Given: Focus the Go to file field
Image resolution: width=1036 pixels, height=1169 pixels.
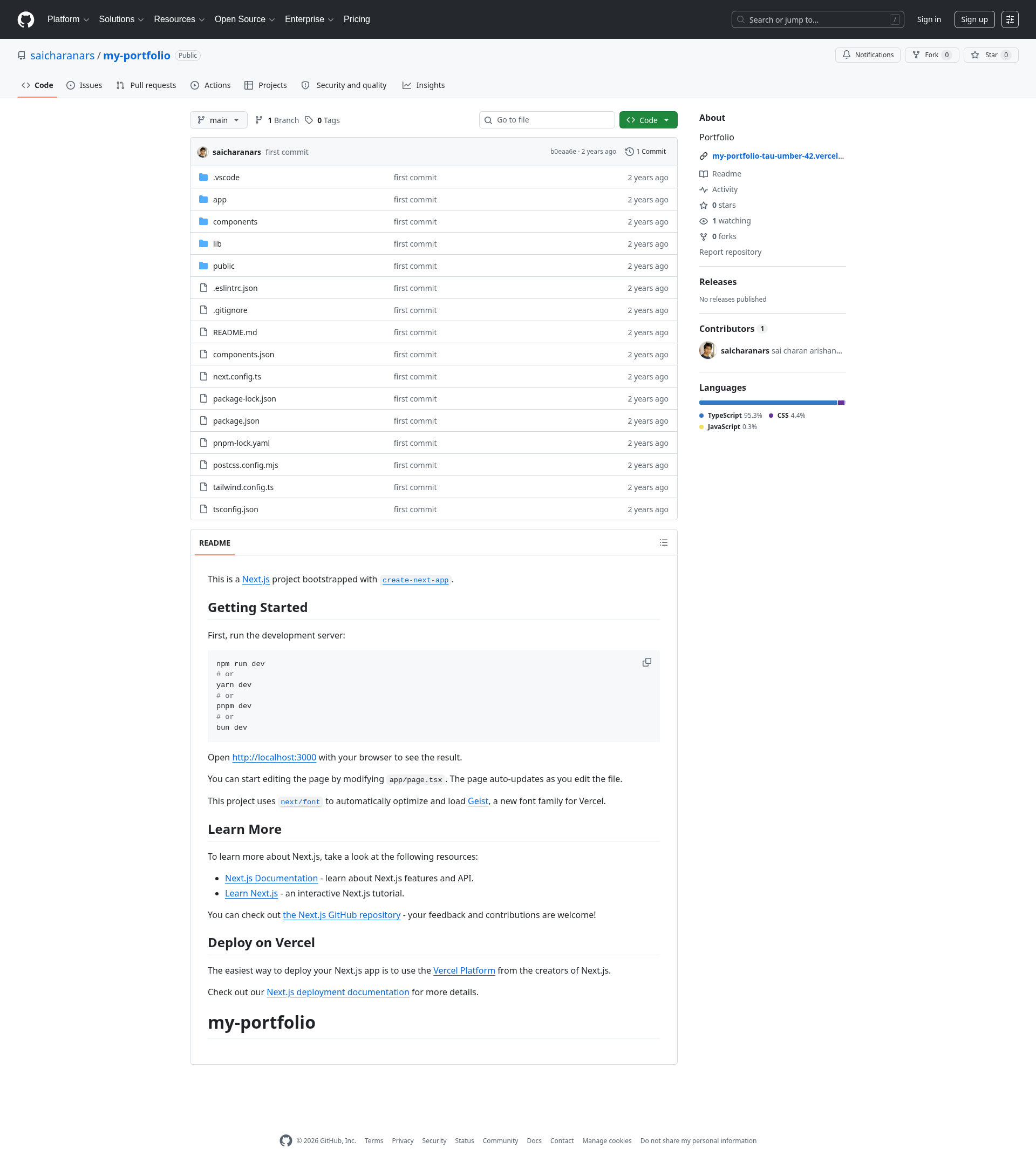Looking at the screenshot, I should [547, 120].
